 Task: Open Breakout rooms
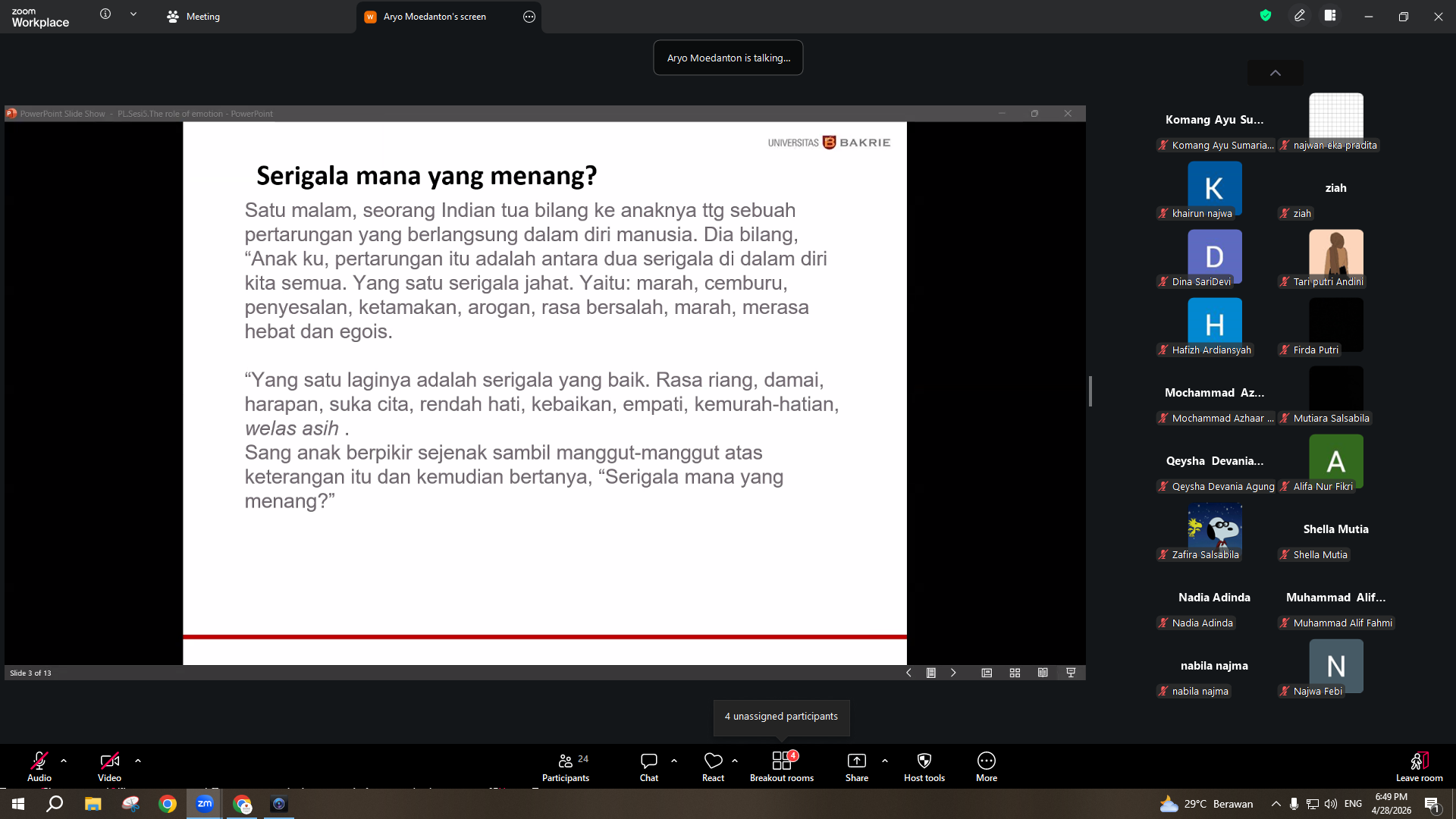(x=782, y=767)
